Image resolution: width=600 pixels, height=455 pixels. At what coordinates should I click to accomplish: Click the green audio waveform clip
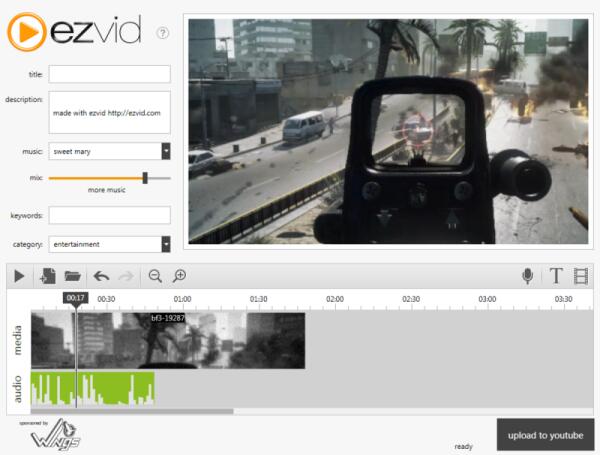point(93,389)
